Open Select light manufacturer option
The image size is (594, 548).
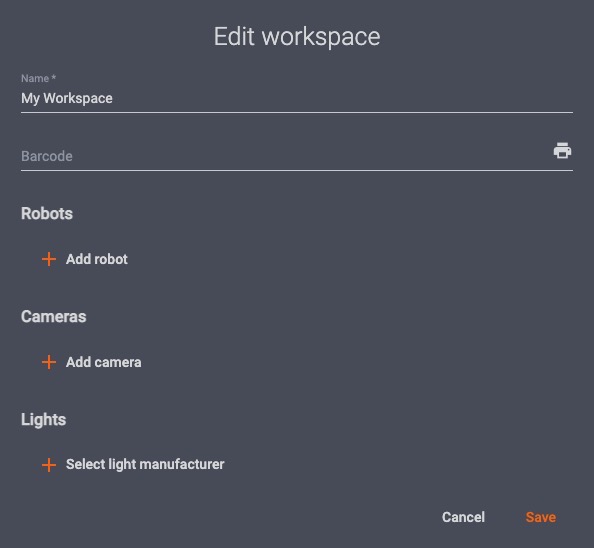click(x=145, y=464)
